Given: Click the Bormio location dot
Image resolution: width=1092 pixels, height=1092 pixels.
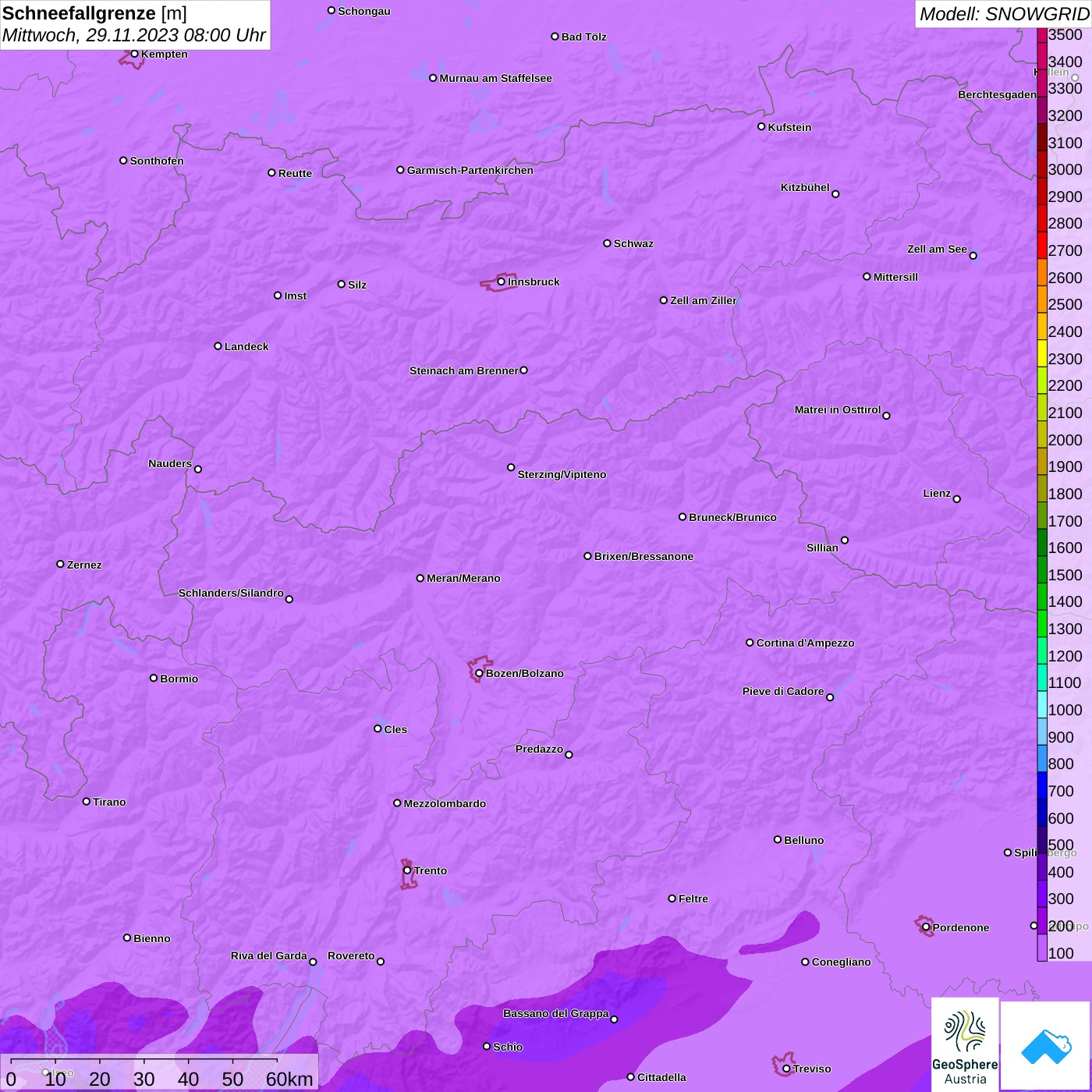Looking at the screenshot, I should (154, 678).
